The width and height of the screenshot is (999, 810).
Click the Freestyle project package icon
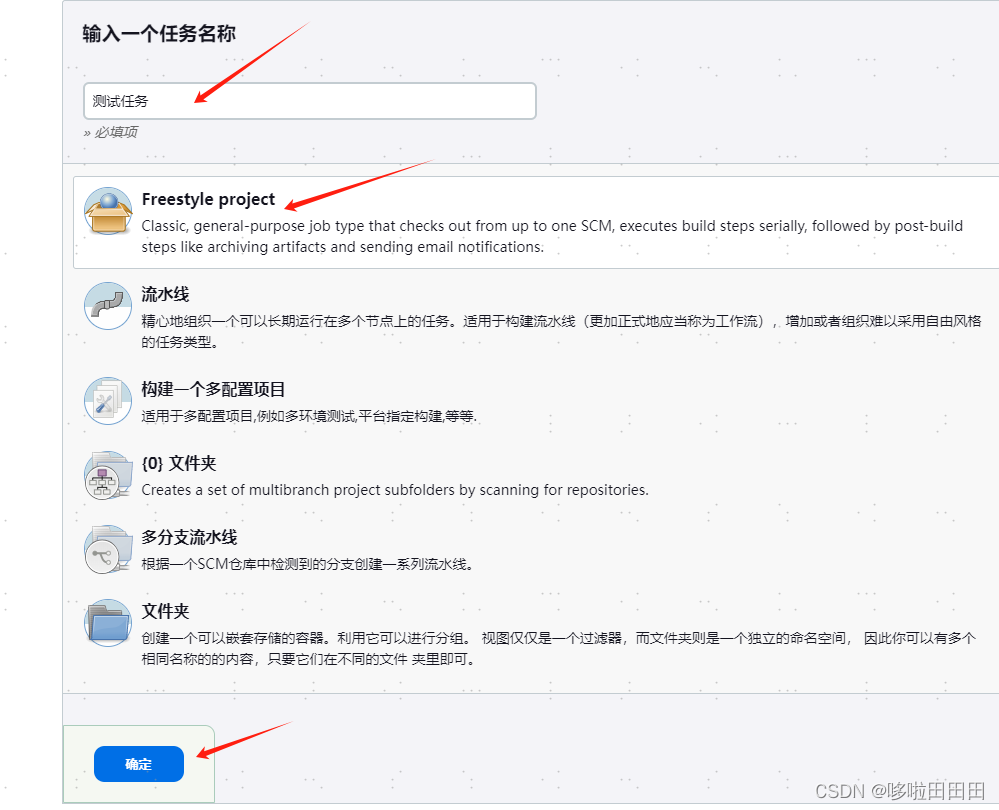click(107, 210)
